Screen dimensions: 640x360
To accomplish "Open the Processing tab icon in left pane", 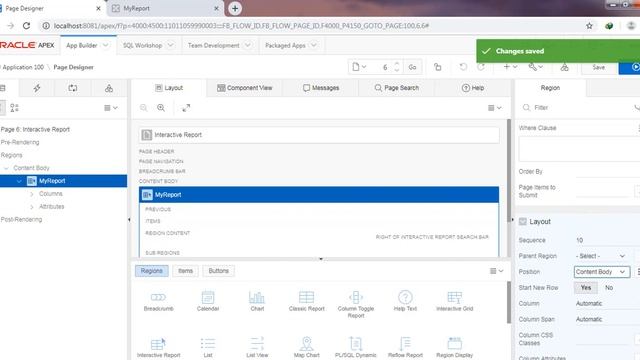I will [73, 88].
